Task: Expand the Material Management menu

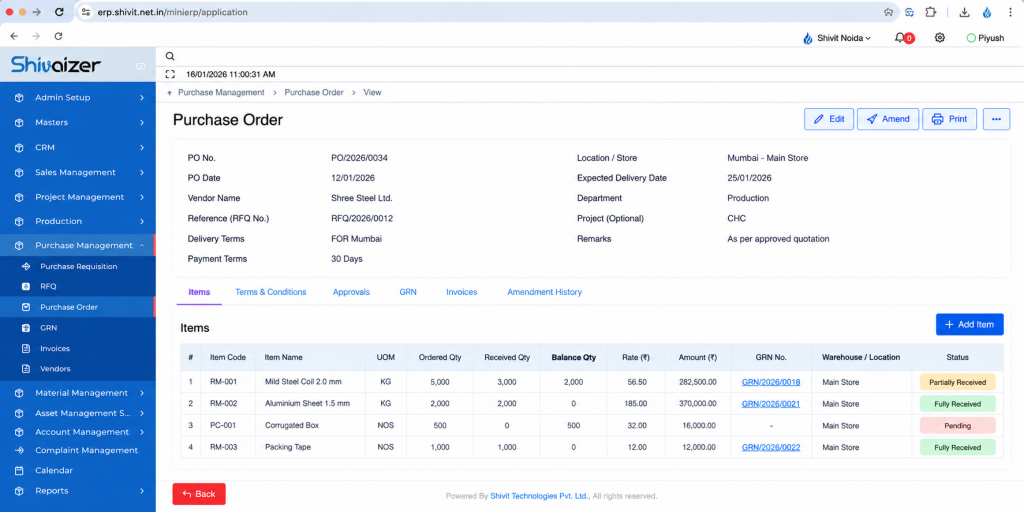Action: [142, 393]
